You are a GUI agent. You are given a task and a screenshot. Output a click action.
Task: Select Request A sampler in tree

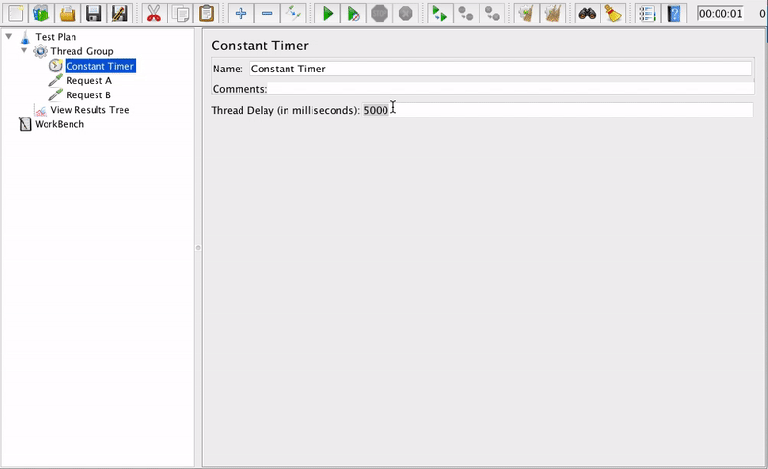89,80
